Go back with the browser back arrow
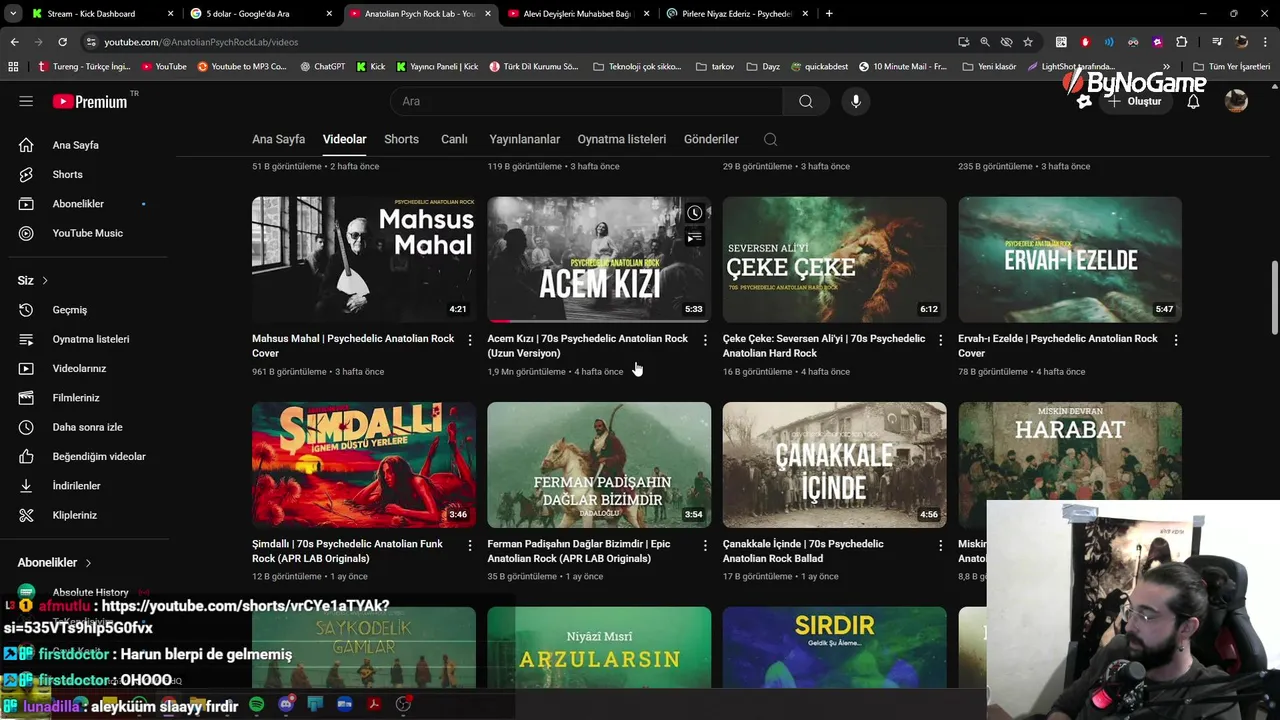Viewport: 1280px width, 720px height. pos(14,42)
